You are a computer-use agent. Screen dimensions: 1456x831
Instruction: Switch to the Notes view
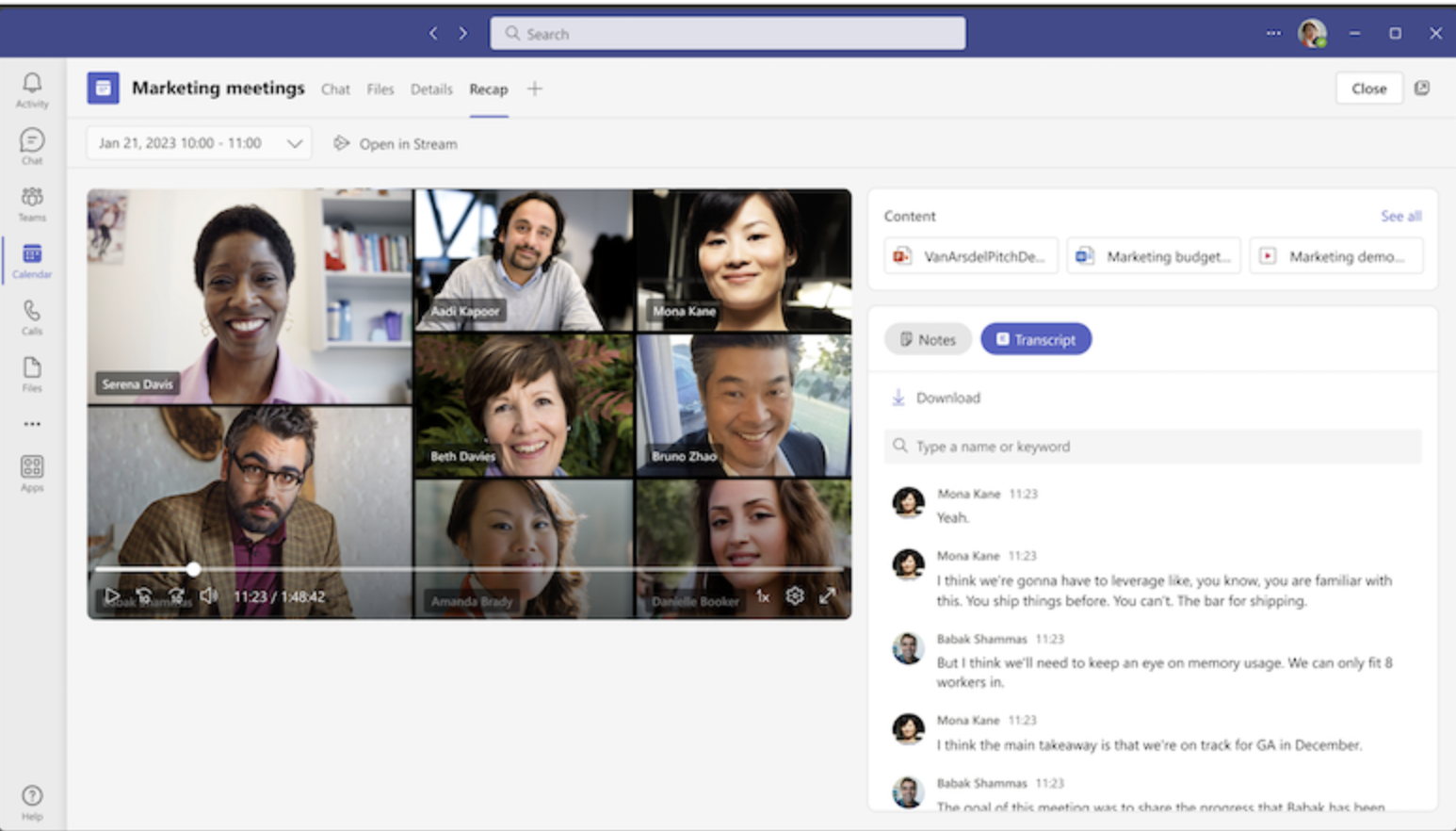928,339
